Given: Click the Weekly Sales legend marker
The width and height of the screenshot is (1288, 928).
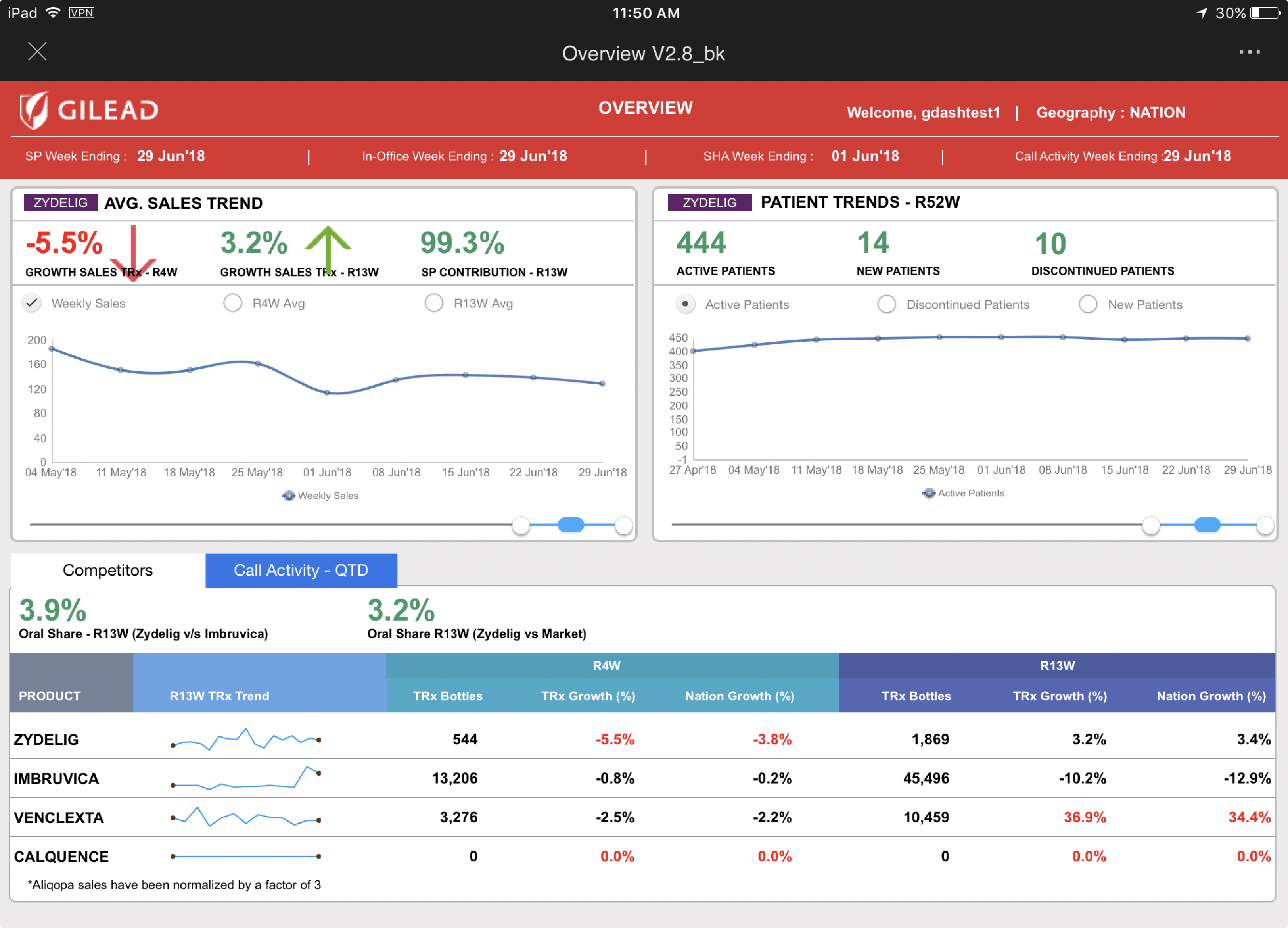Looking at the screenshot, I should click(289, 496).
